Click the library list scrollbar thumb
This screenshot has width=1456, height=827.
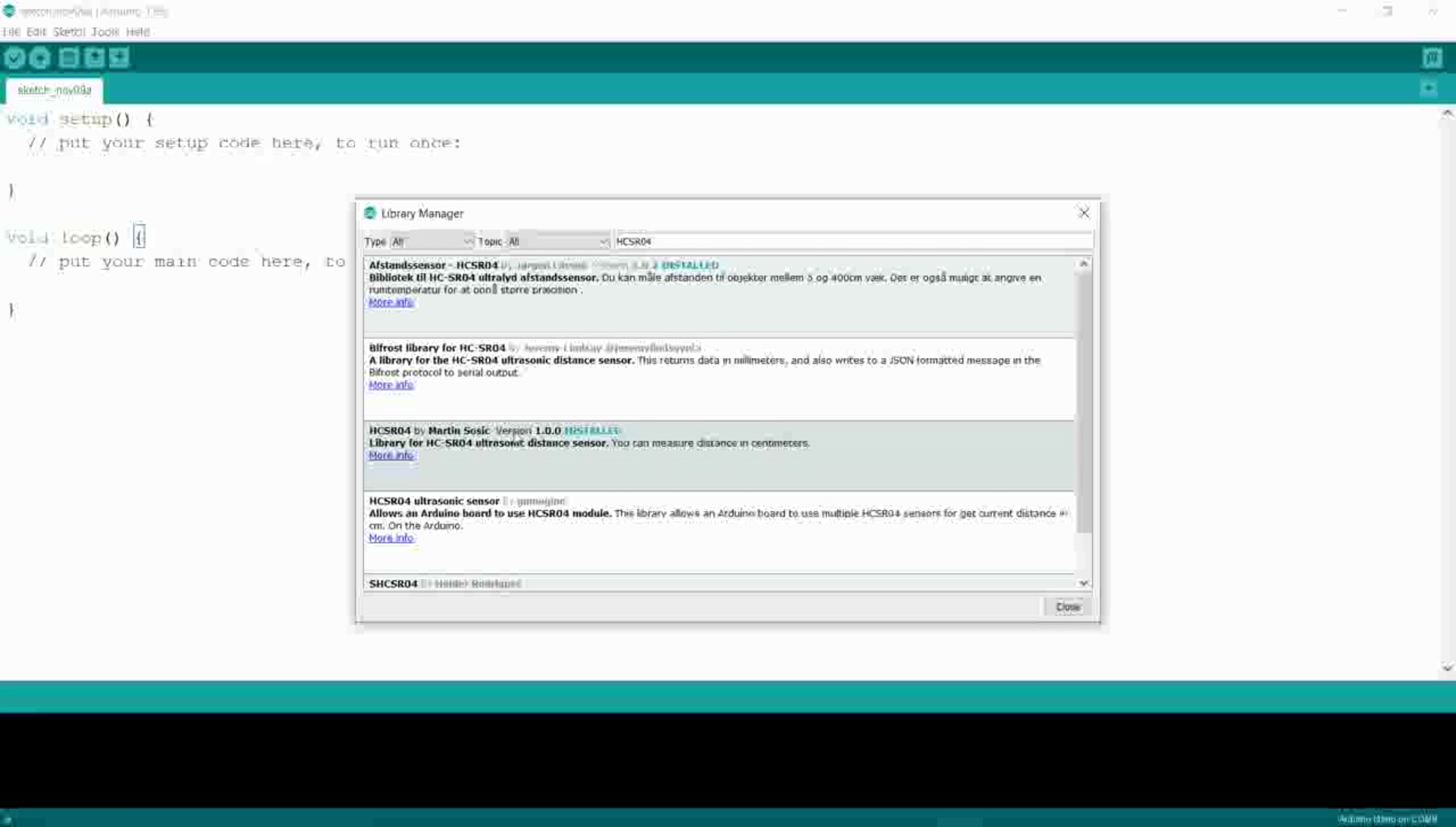click(x=1084, y=402)
